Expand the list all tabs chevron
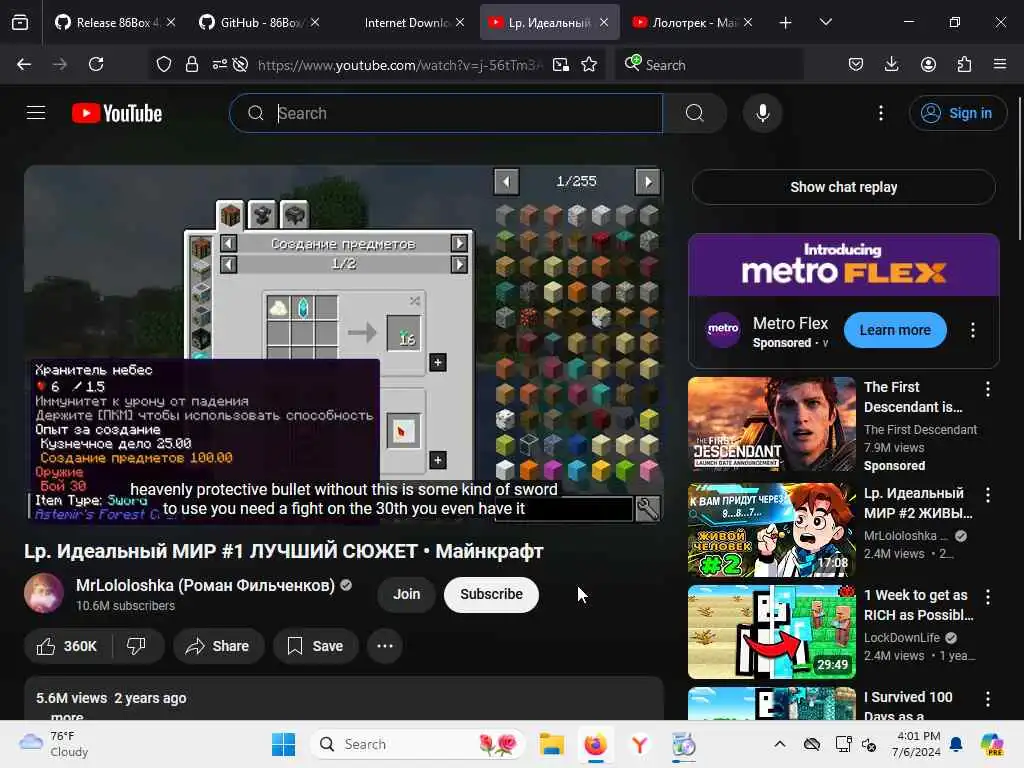The image size is (1024, 768). coord(825,22)
